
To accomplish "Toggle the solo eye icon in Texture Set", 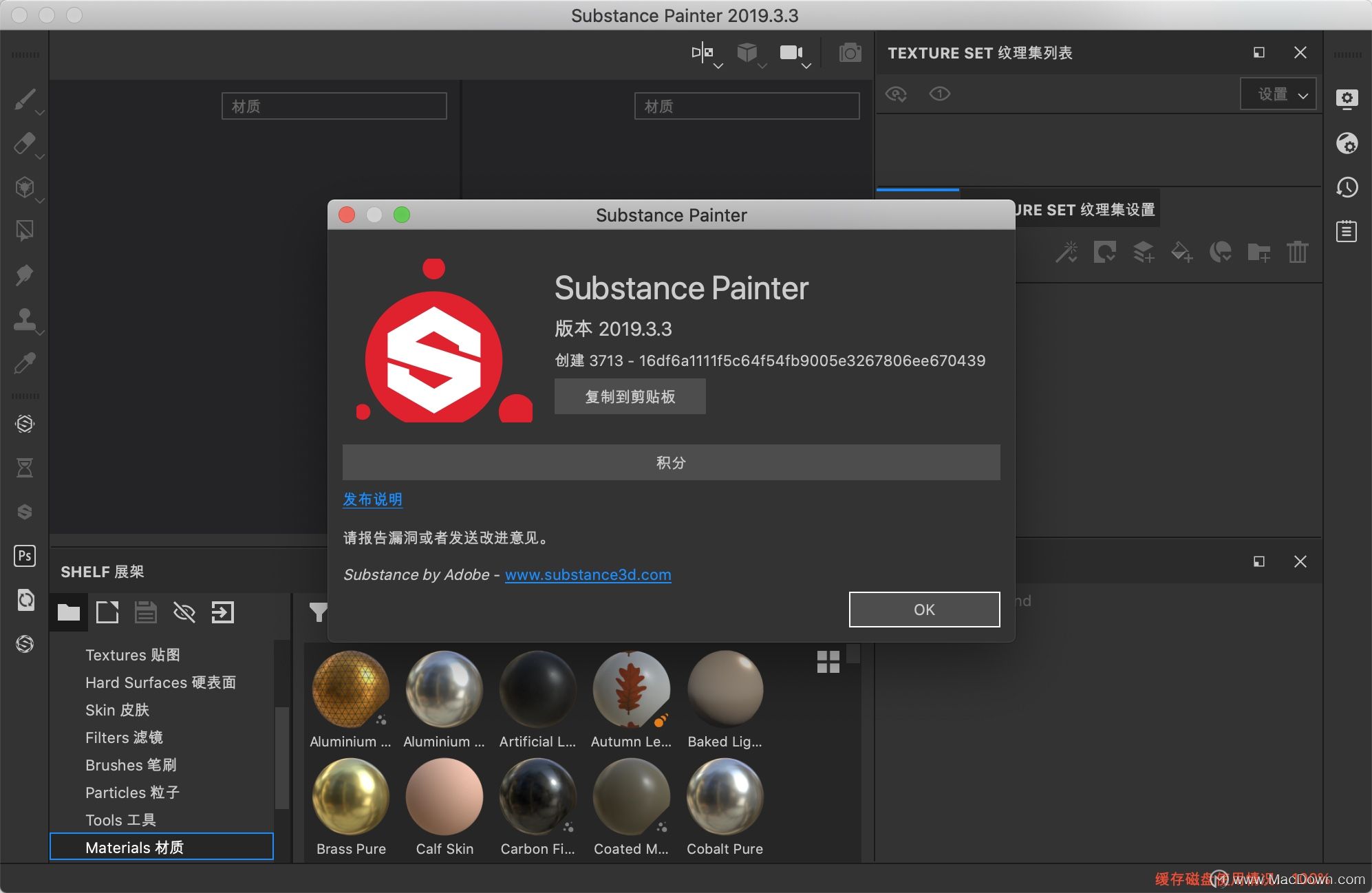I will (x=940, y=94).
